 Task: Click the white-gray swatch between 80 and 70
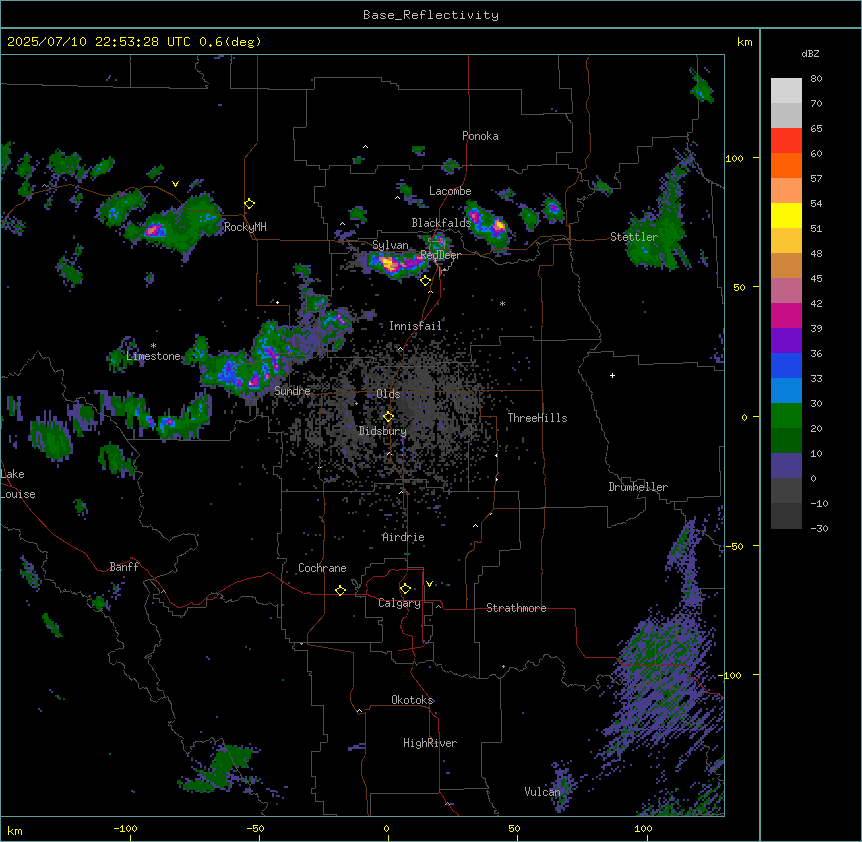786,91
